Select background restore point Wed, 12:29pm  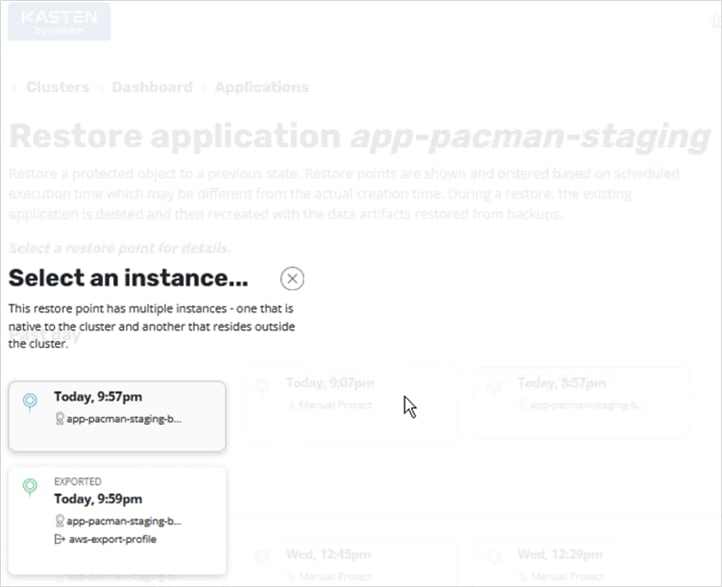(582, 564)
